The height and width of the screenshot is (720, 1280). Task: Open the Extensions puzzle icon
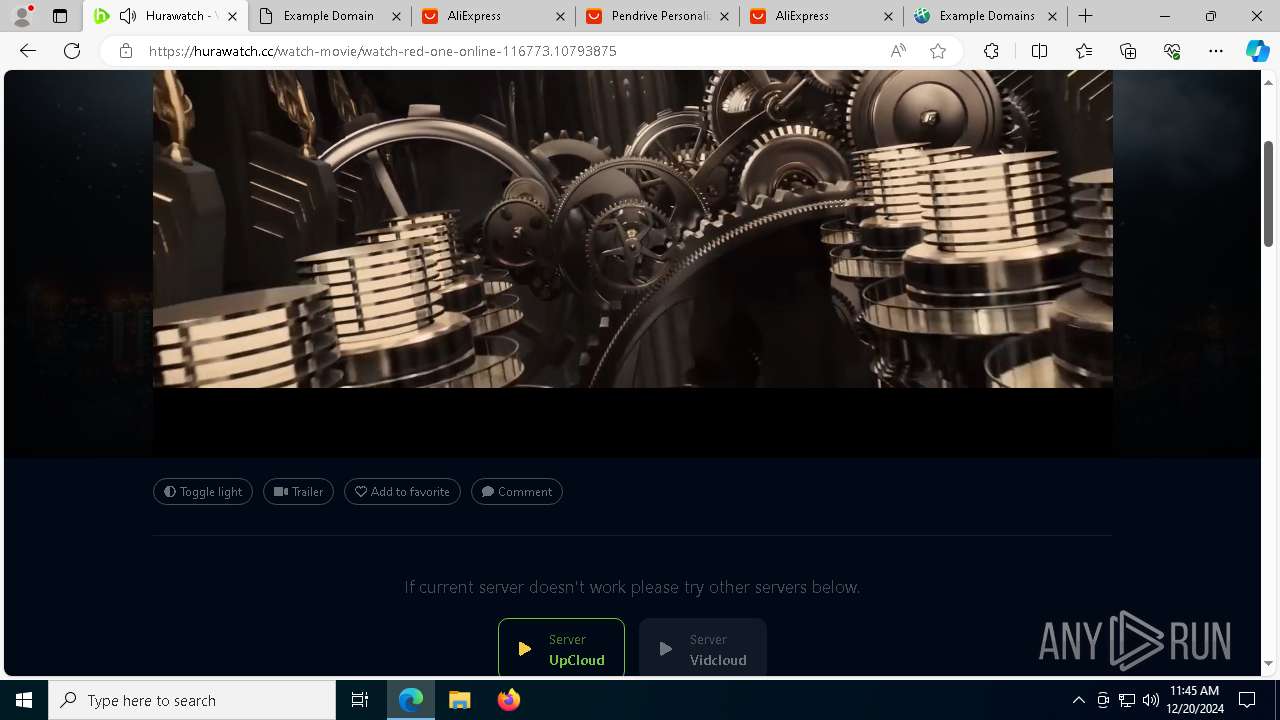(991, 51)
